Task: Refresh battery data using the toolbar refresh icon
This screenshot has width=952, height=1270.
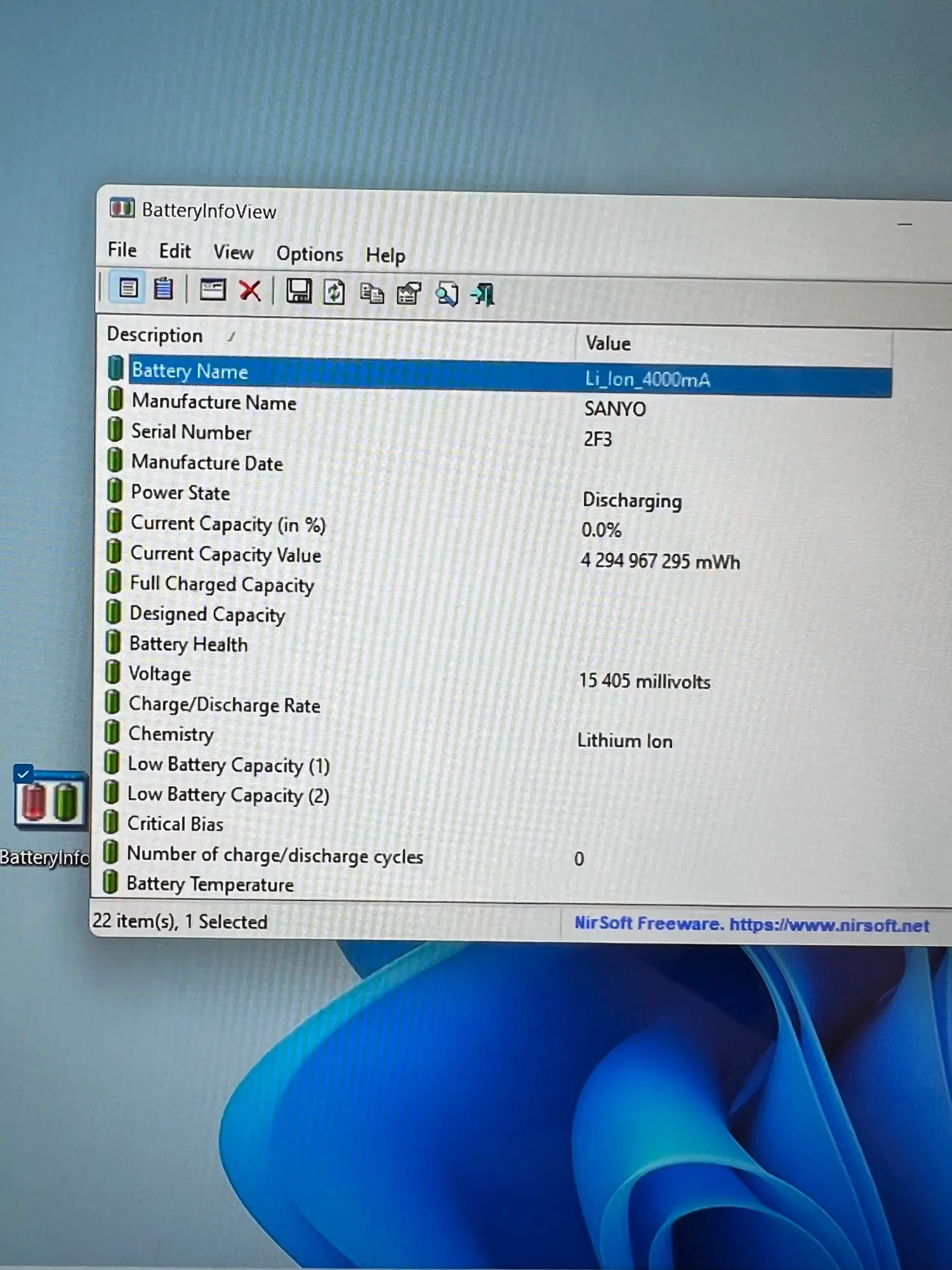Action: [334, 293]
